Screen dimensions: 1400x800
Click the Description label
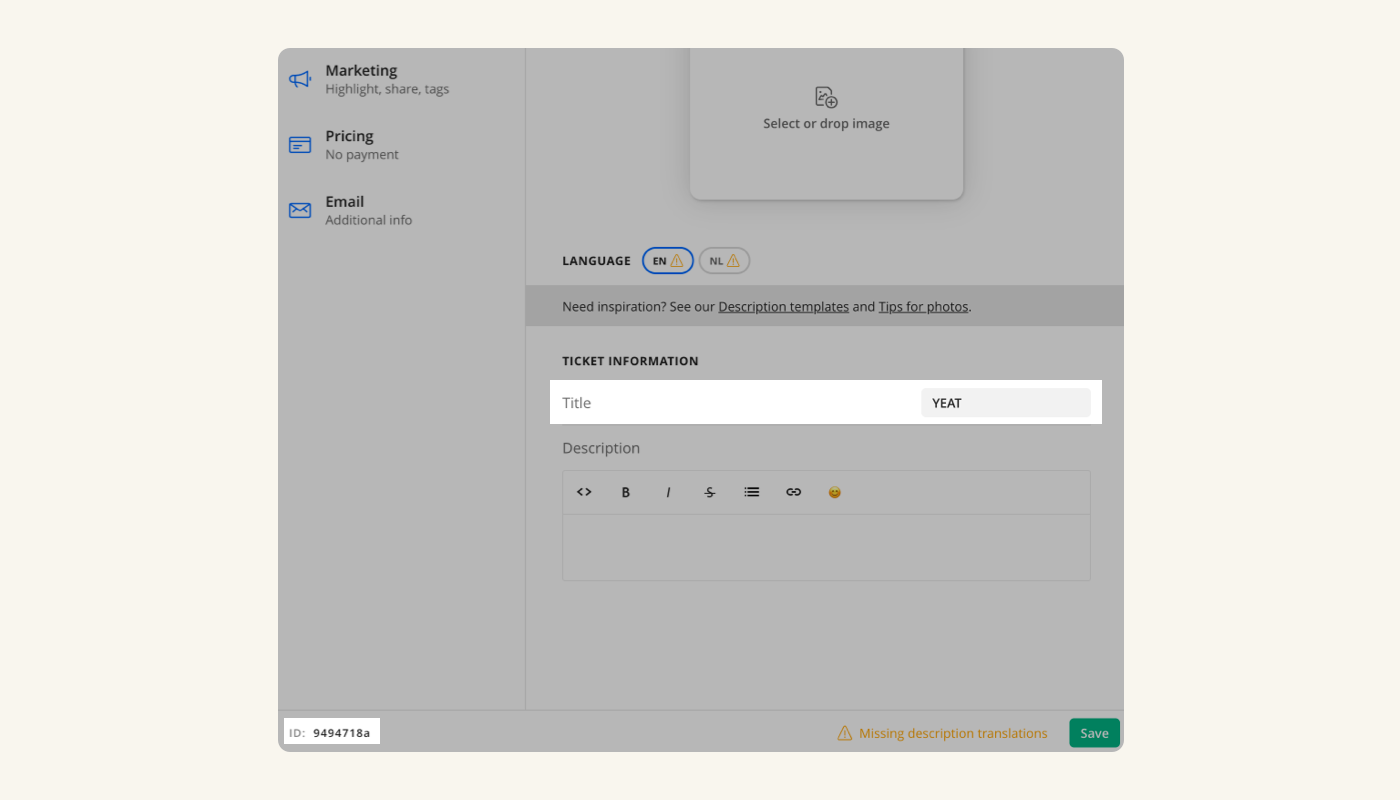coord(601,448)
